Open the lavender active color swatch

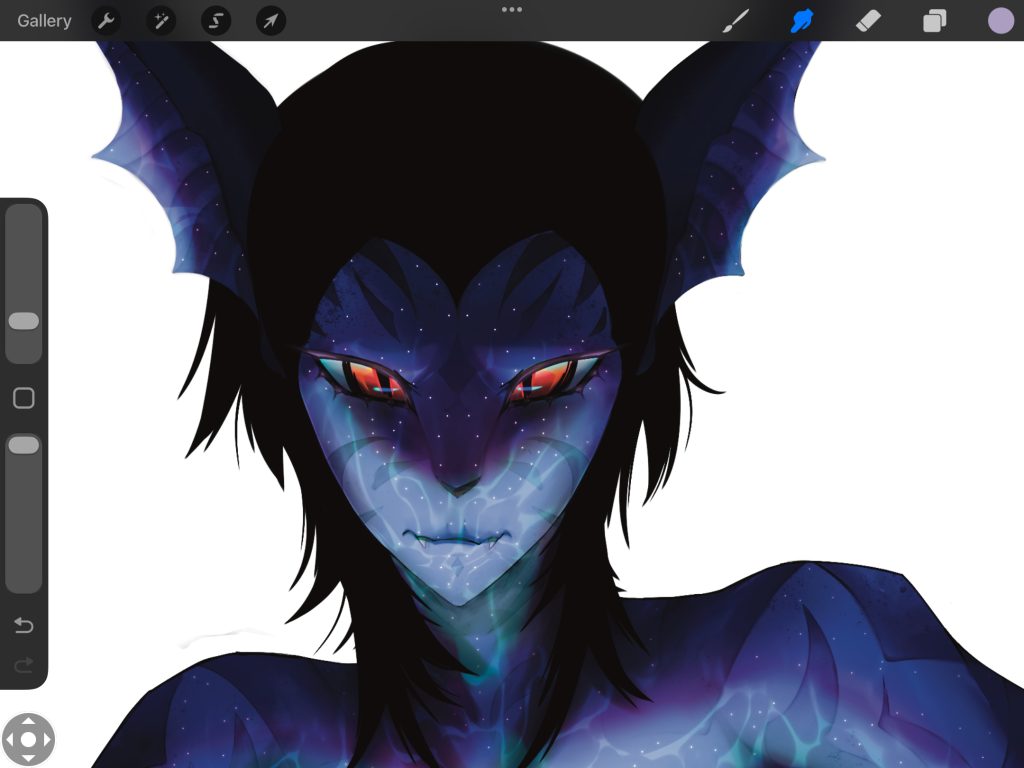coord(1000,21)
